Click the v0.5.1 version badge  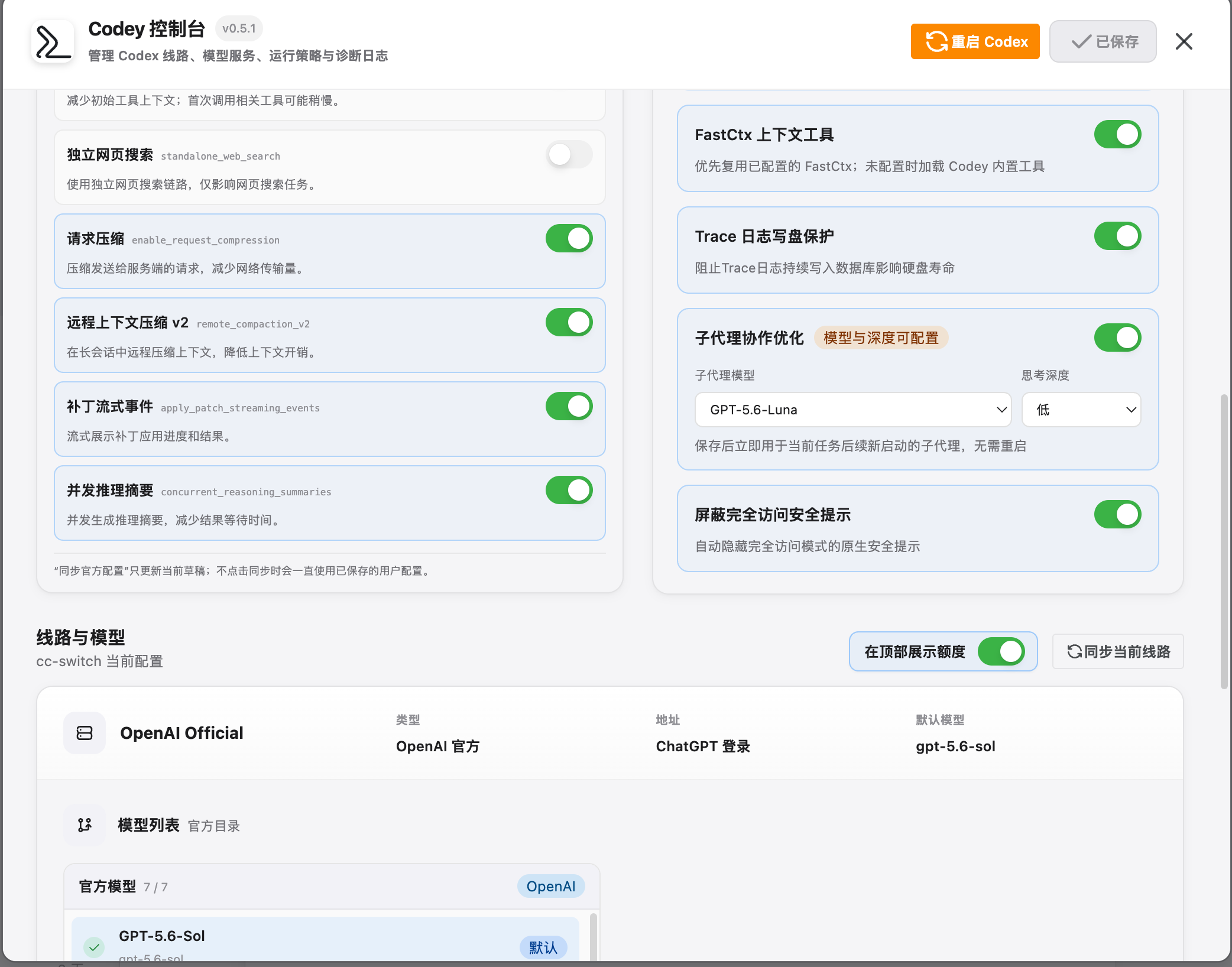tap(239, 28)
